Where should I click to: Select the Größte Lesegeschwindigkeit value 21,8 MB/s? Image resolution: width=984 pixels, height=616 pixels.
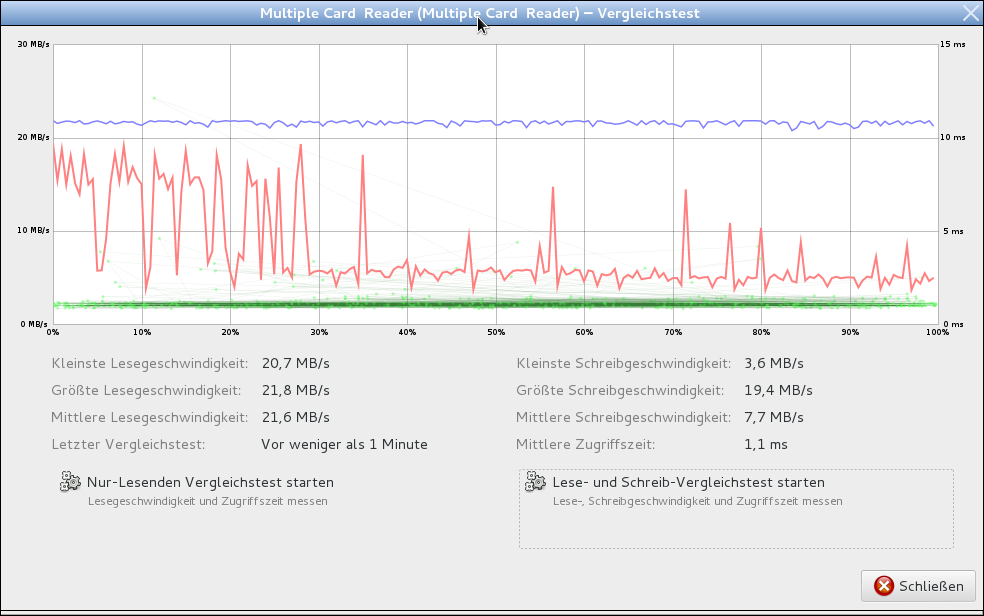point(295,390)
